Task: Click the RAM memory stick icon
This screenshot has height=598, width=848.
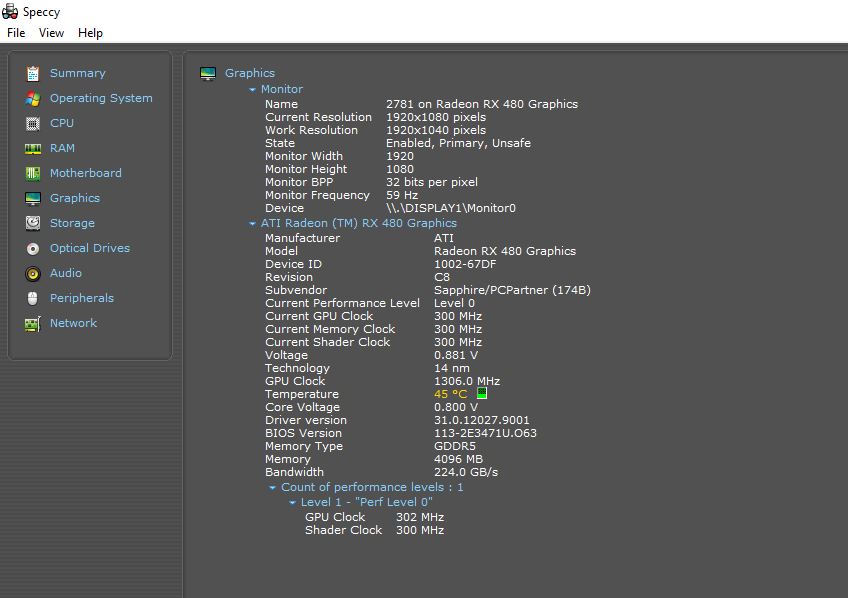Action: click(33, 148)
